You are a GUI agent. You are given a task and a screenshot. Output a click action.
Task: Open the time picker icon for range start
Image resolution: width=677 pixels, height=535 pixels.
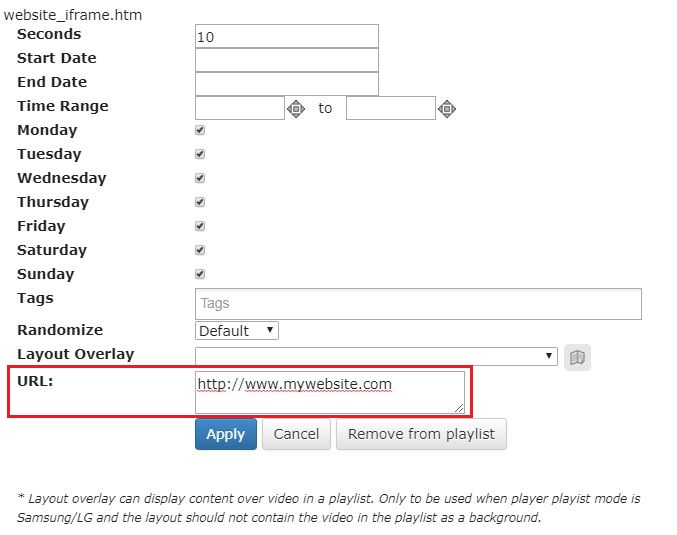[x=296, y=109]
